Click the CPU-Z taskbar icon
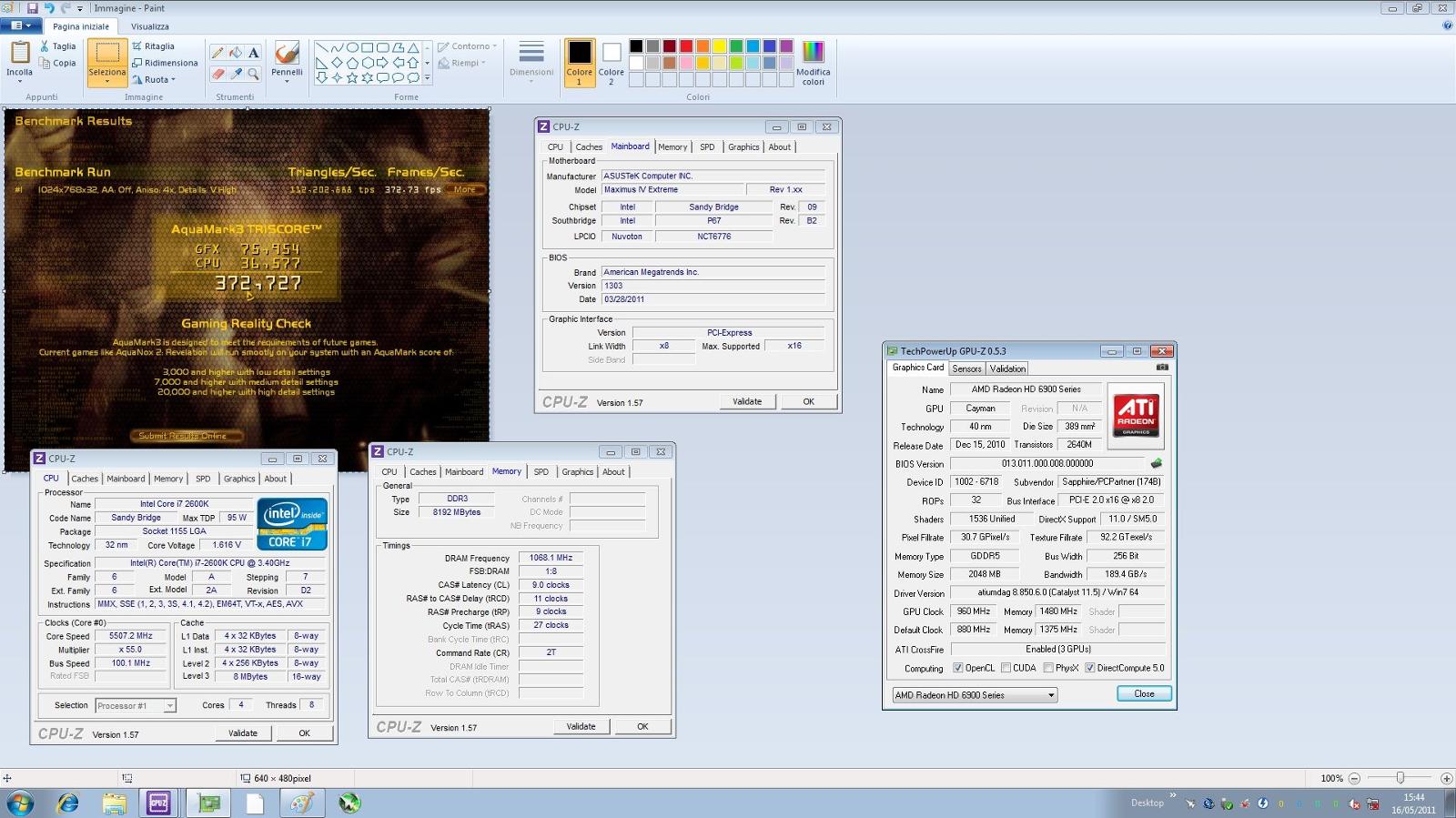Screen dimensions: 1456x818 (158, 803)
